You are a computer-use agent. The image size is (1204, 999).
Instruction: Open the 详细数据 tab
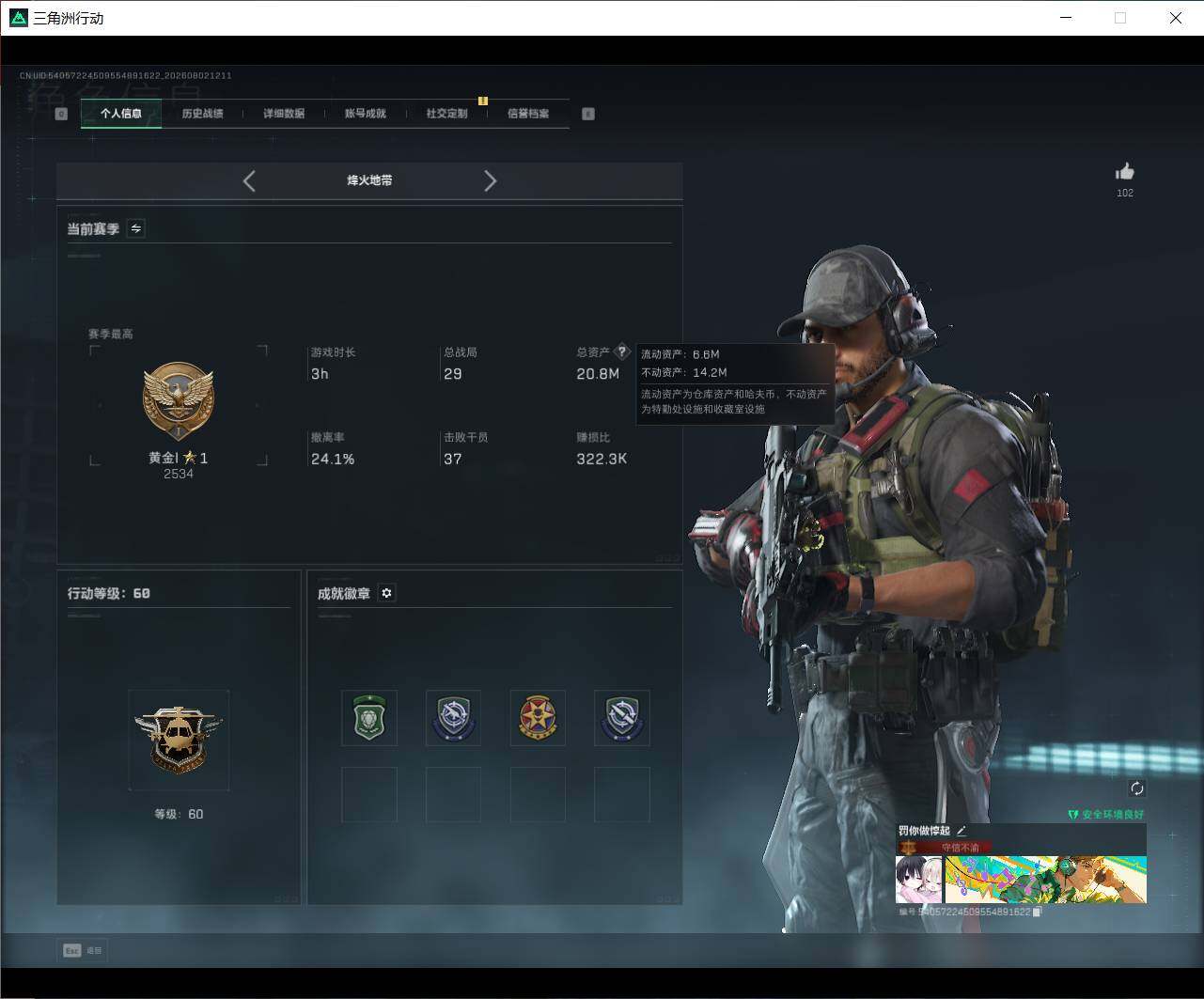tap(284, 114)
